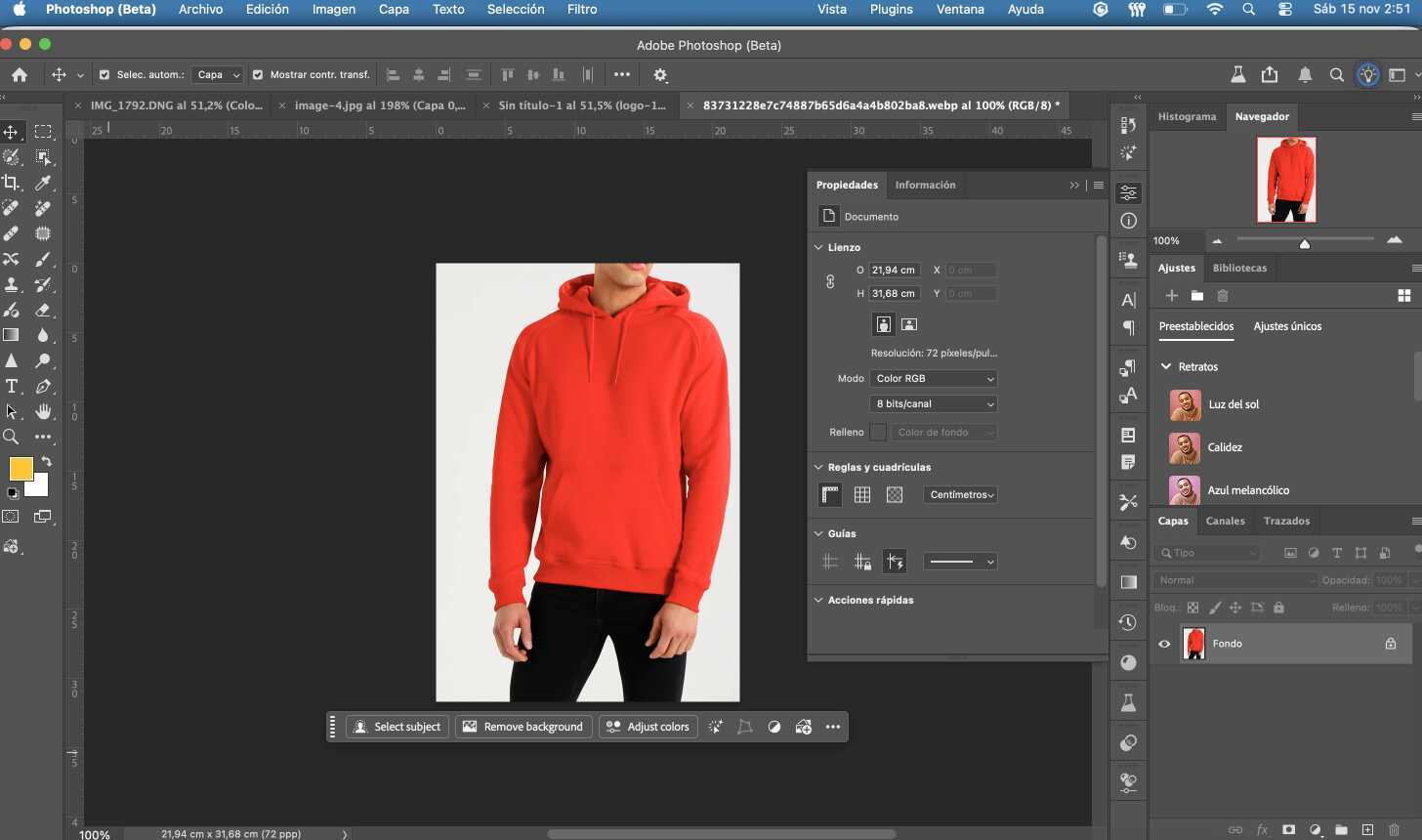Disable the Selec. autom. checkbox
The height and width of the screenshot is (840, 1422).
tap(105, 74)
